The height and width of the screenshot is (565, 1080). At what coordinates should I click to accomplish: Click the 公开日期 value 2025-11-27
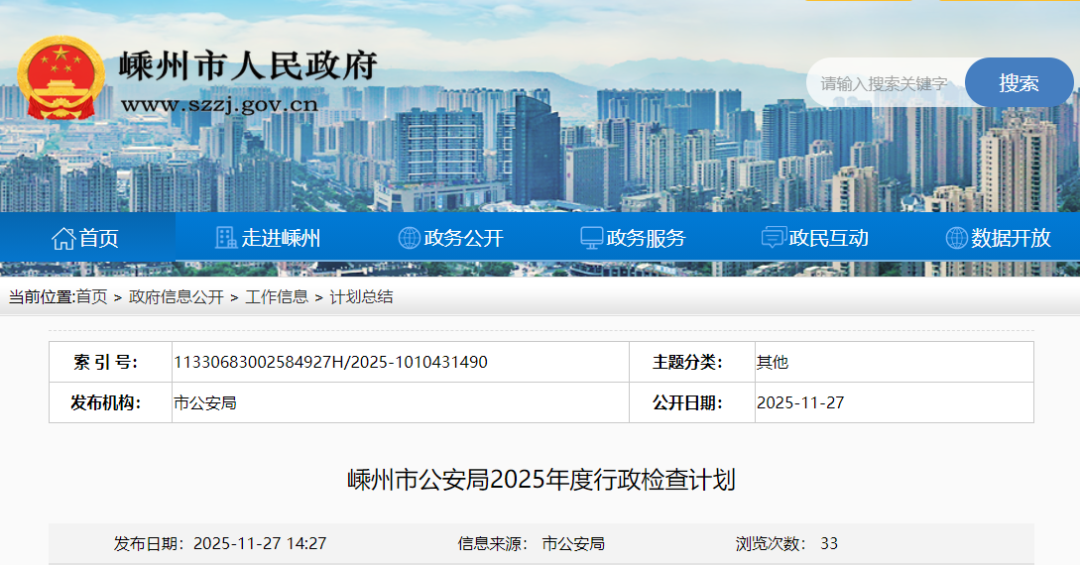[800, 403]
